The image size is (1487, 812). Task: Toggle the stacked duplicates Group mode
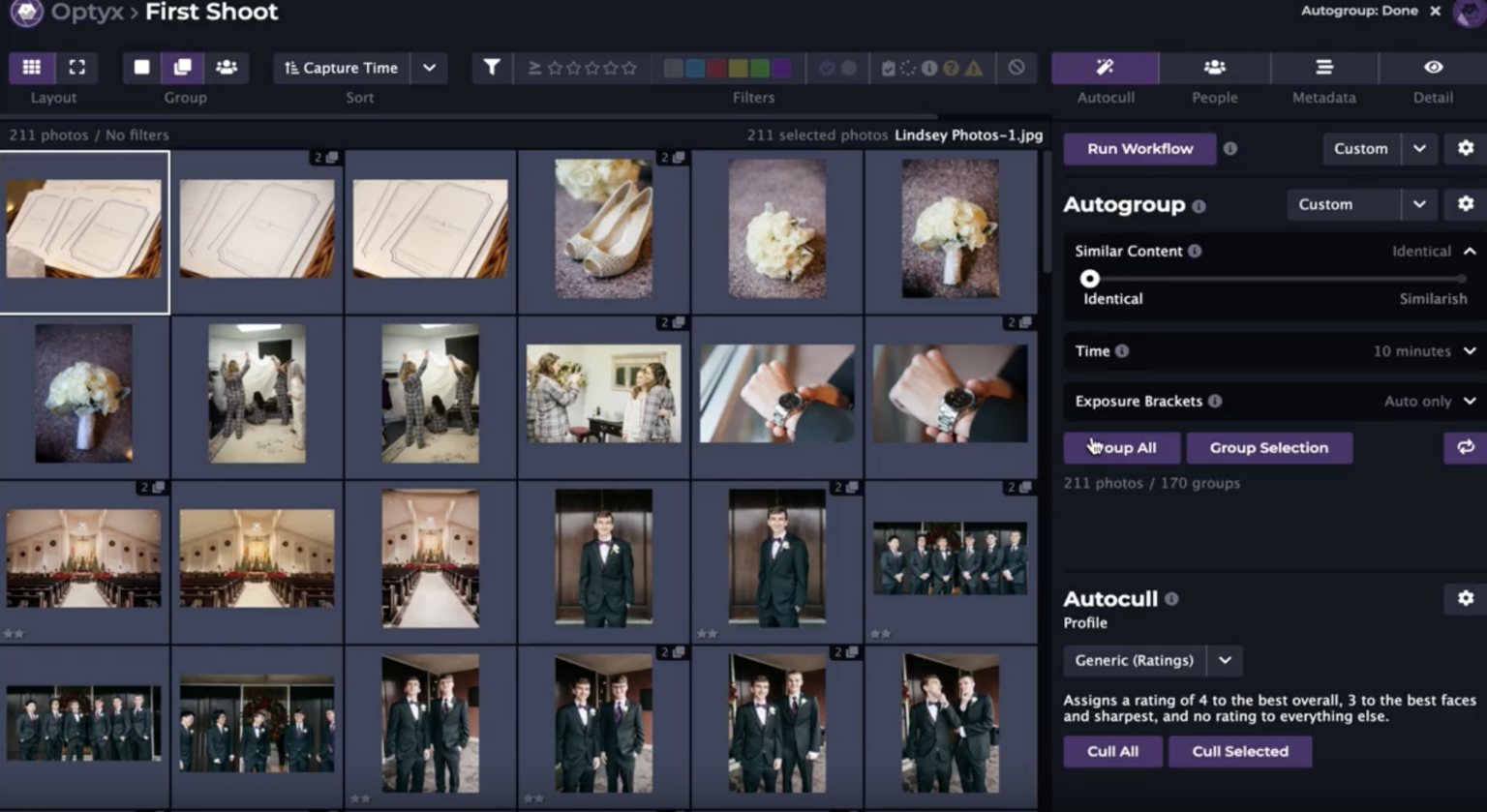point(184,68)
